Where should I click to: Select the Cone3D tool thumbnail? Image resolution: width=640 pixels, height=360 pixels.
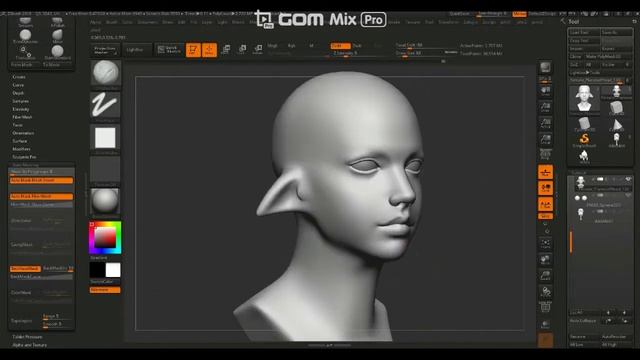[617, 124]
